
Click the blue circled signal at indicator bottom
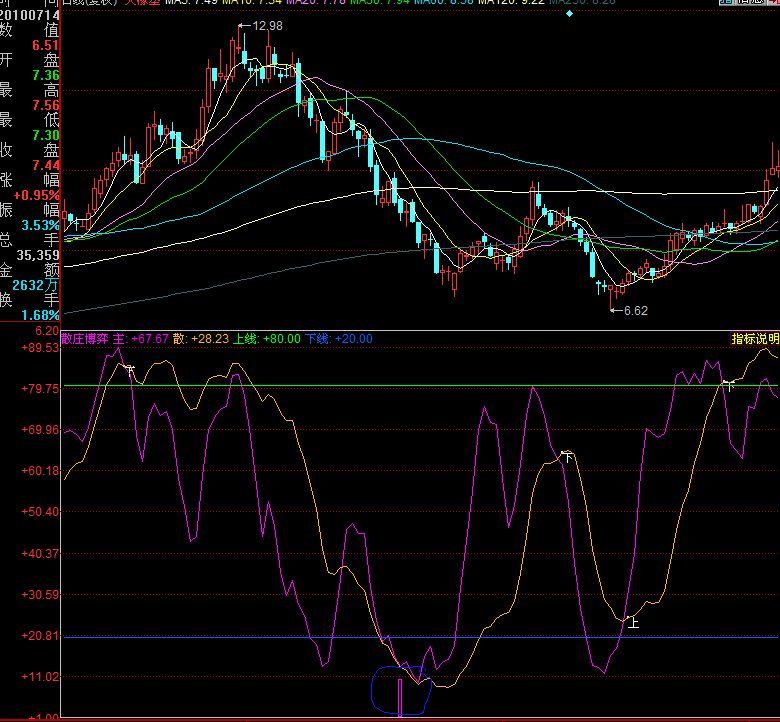pyautogui.click(x=400, y=688)
